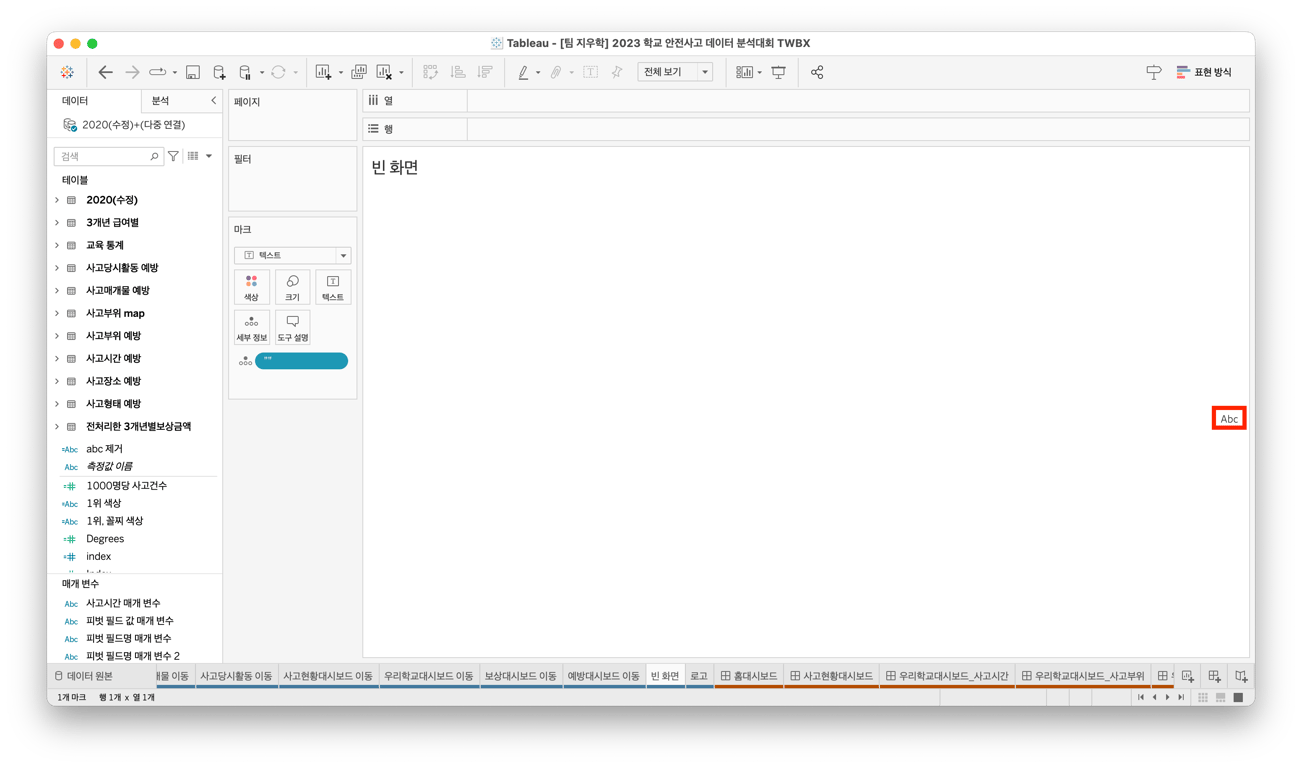
Task: Click the Pause Auto Updates icon
Action: [x=245, y=71]
